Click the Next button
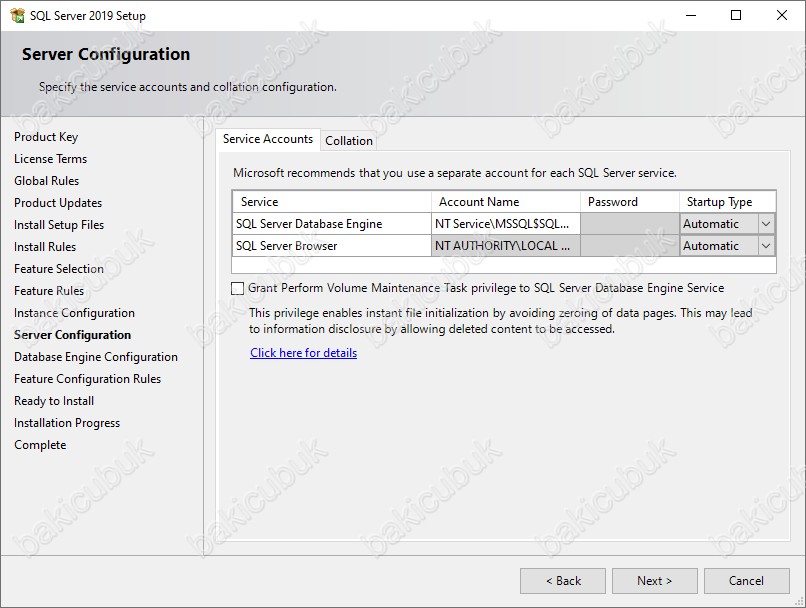The width and height of the screenshot is (806, 608). [654, 581]
